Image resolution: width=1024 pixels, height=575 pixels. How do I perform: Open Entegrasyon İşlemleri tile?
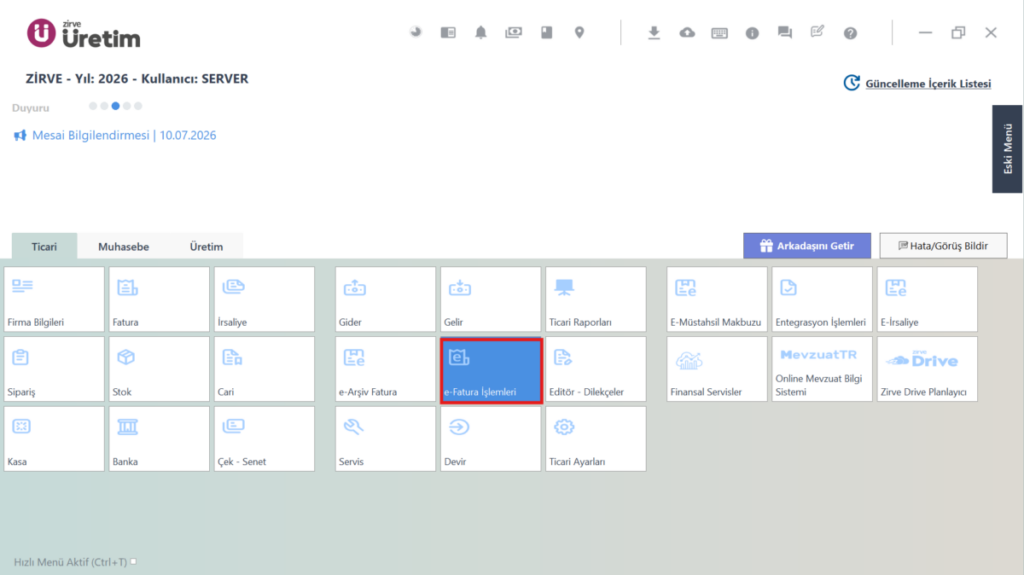coord(822,299)
